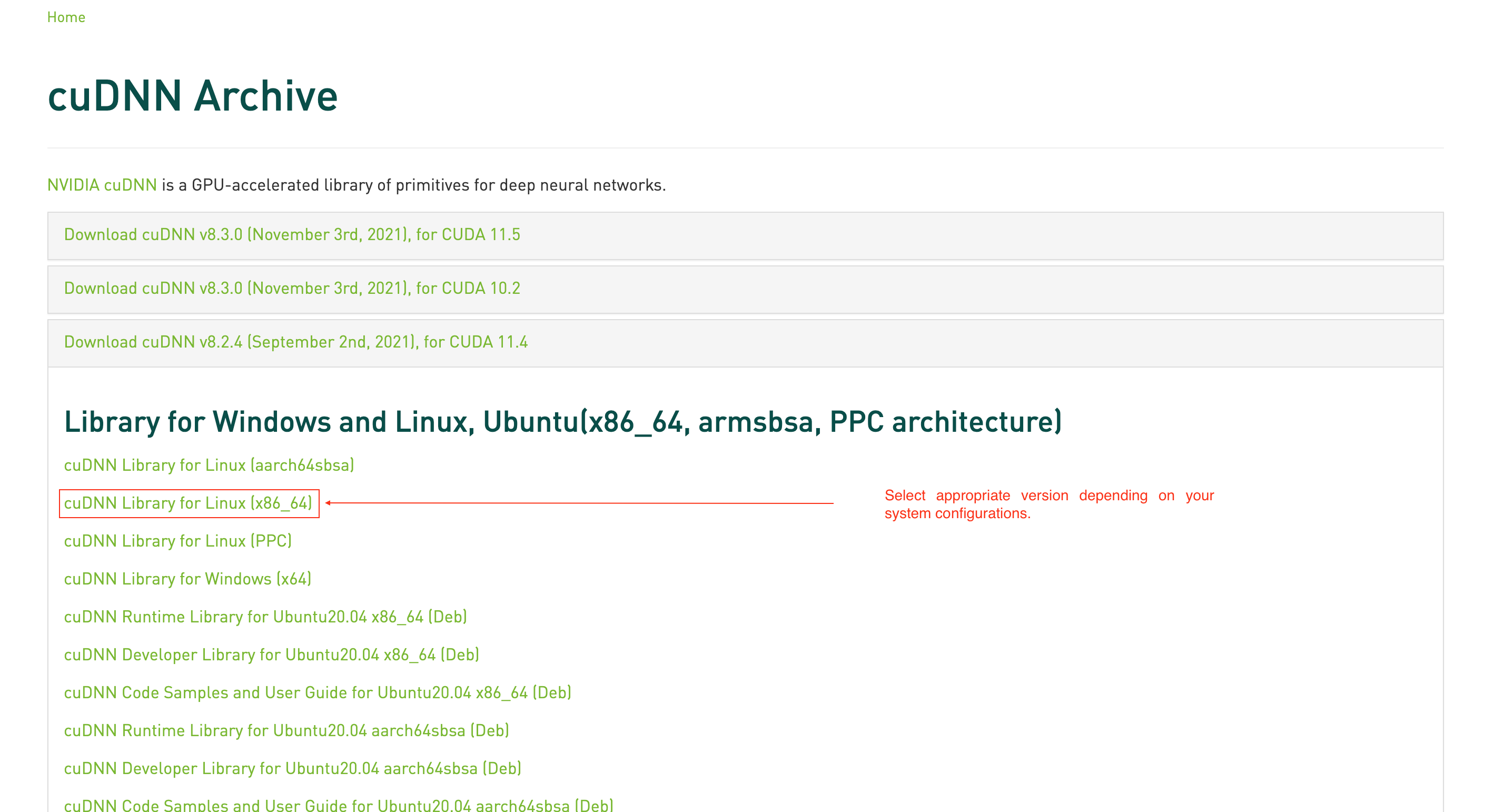
Task: Expand cuDNN v8.3.0 for CUDA 10.2
Action: [291, 289]
